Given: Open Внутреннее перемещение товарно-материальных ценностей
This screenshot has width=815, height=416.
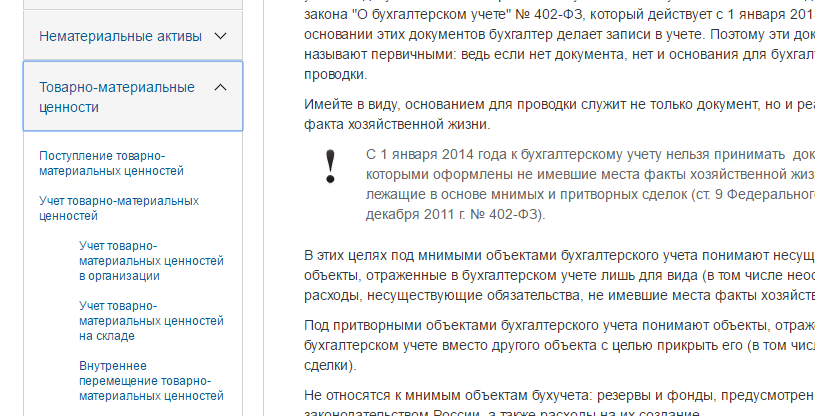Looking at the screenshot, I should 150,381.
